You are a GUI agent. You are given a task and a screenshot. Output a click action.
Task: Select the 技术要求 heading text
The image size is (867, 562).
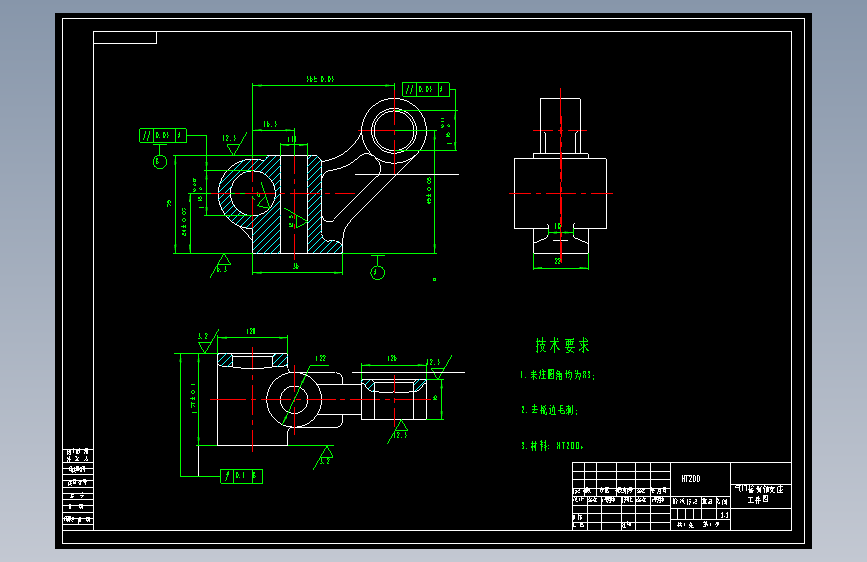(x=562, y=346)
